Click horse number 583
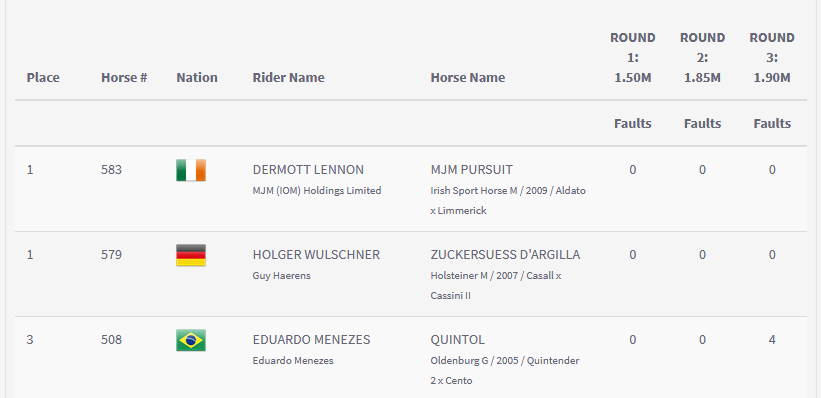 112,170
